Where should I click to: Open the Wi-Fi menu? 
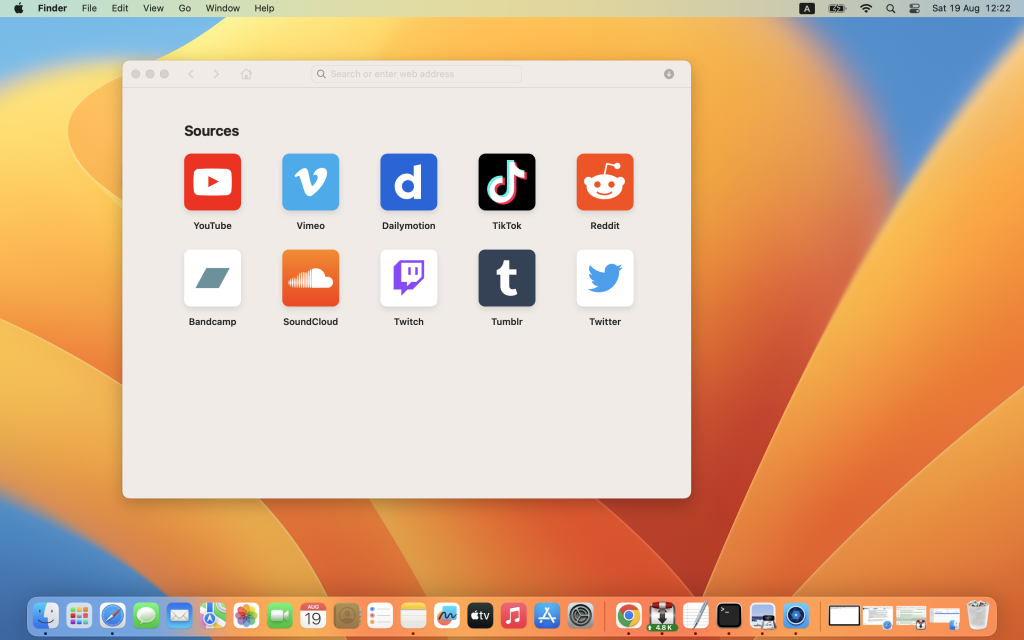coord(866,8)
